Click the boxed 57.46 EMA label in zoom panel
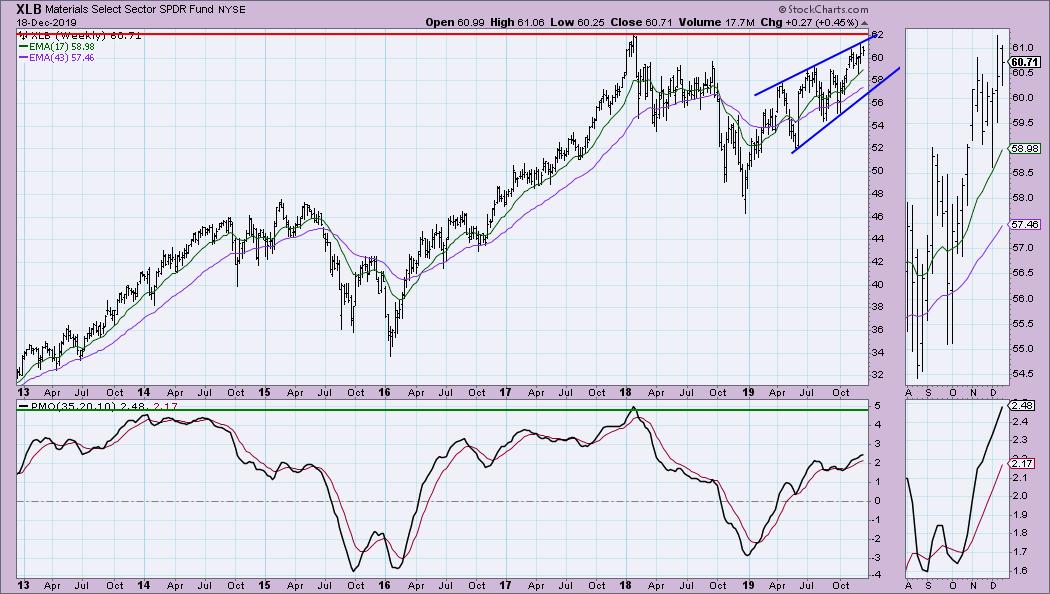1050x594 pixels. click(1025, 224)
